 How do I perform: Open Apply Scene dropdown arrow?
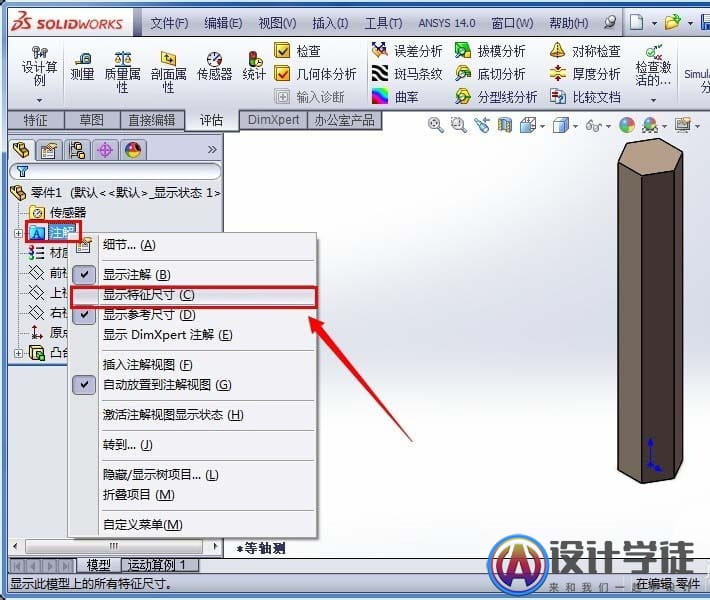click(664, 126)
